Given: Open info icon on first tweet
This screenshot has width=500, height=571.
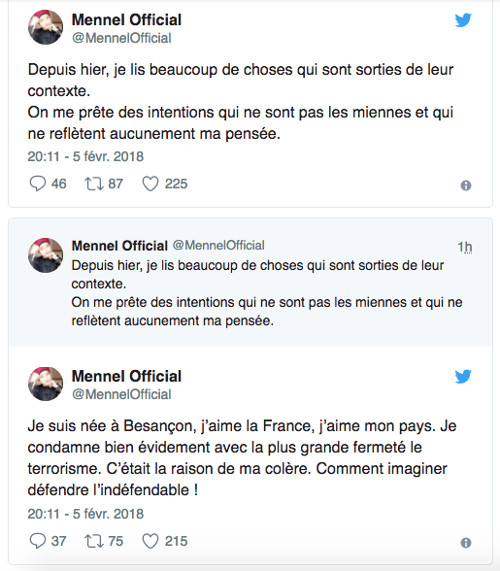Looking at the screenshot, I should tap(466, 186).
